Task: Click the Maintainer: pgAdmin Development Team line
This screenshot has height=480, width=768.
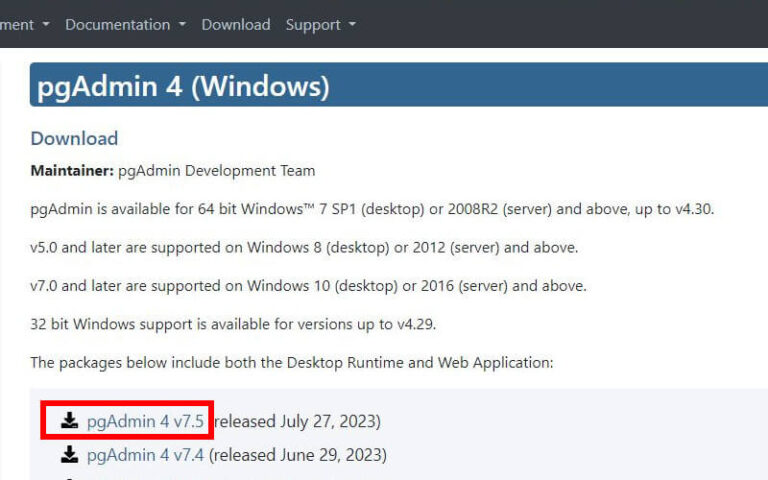Action: (172, 171)
